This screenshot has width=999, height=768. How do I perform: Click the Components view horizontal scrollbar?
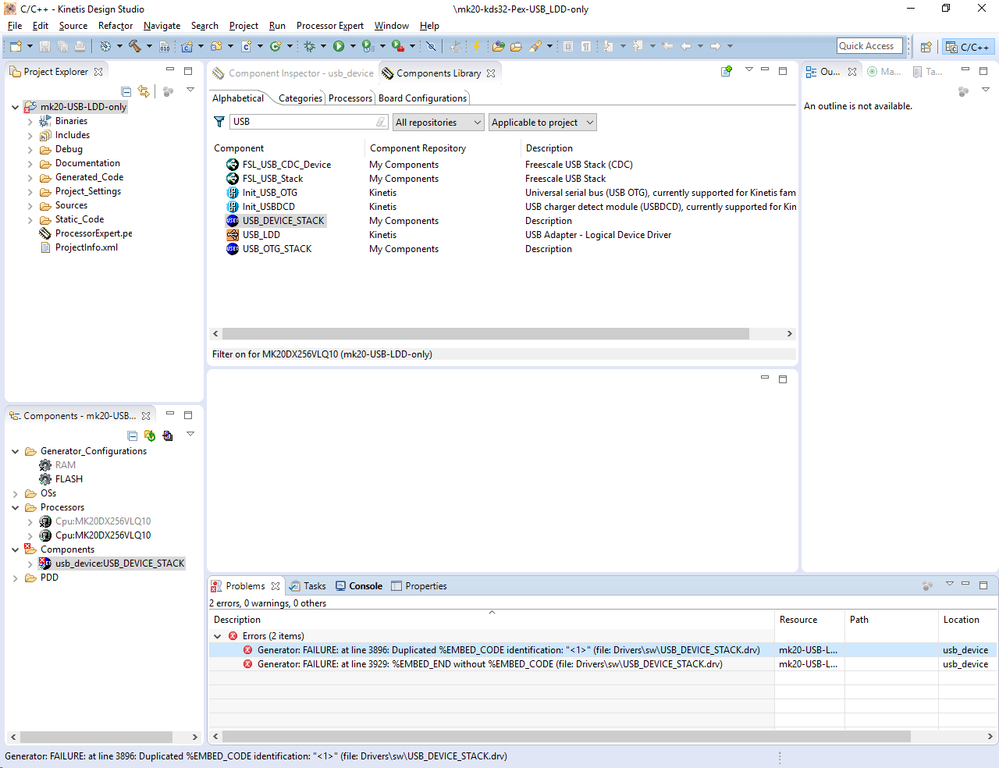(97, 737)
